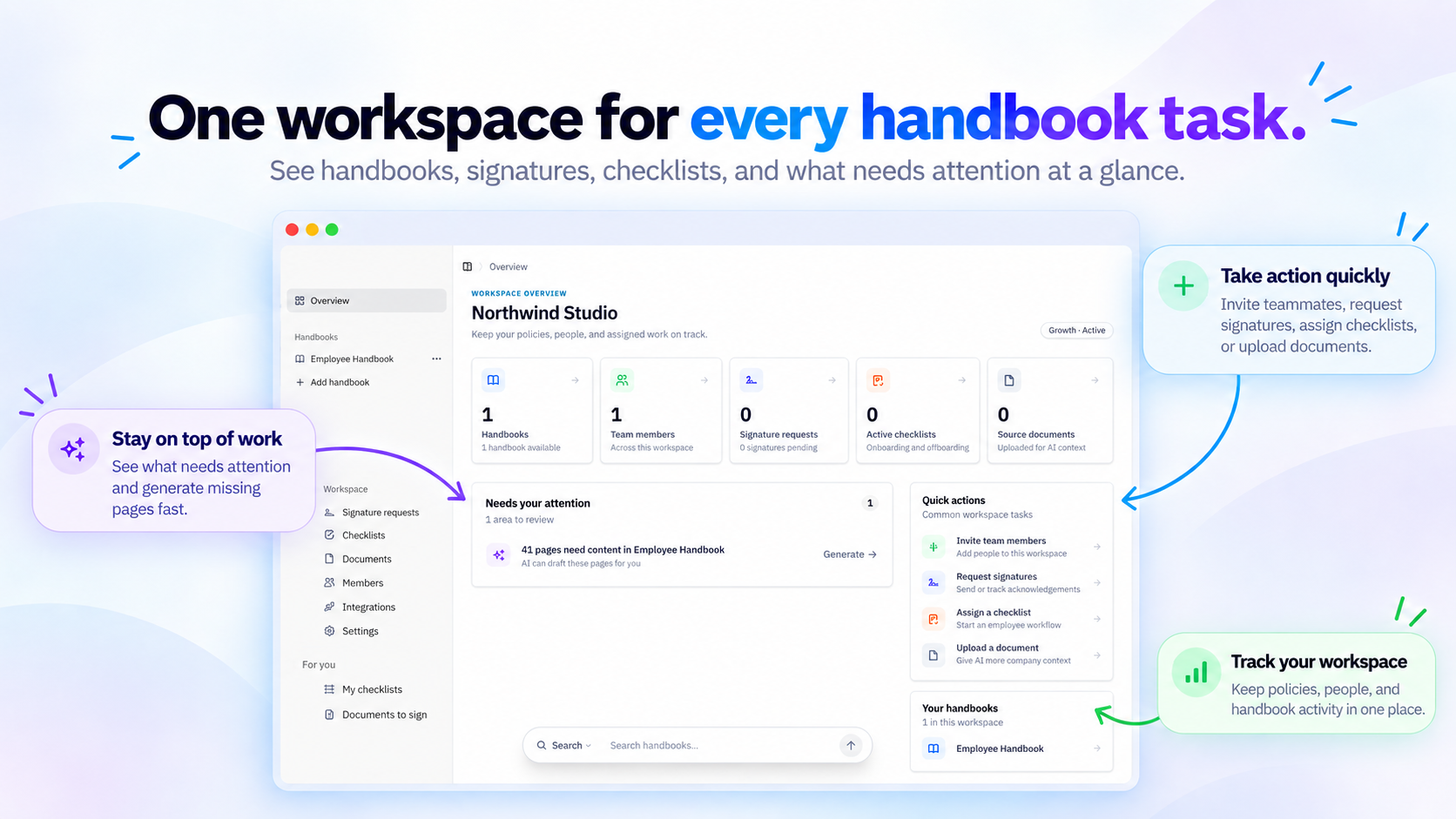Open Signature requests in sidebar
Screen dimensions: 1456x819
click(372, 513)
